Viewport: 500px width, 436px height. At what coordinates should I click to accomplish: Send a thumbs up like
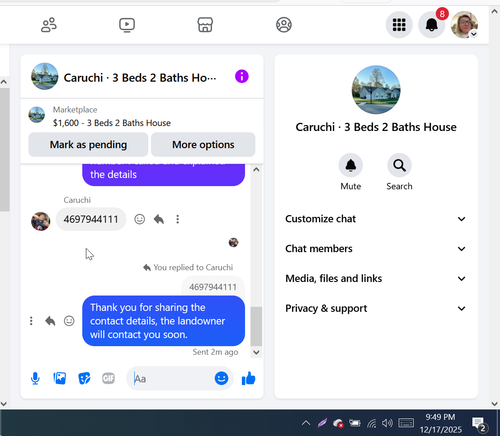point(248,378)
